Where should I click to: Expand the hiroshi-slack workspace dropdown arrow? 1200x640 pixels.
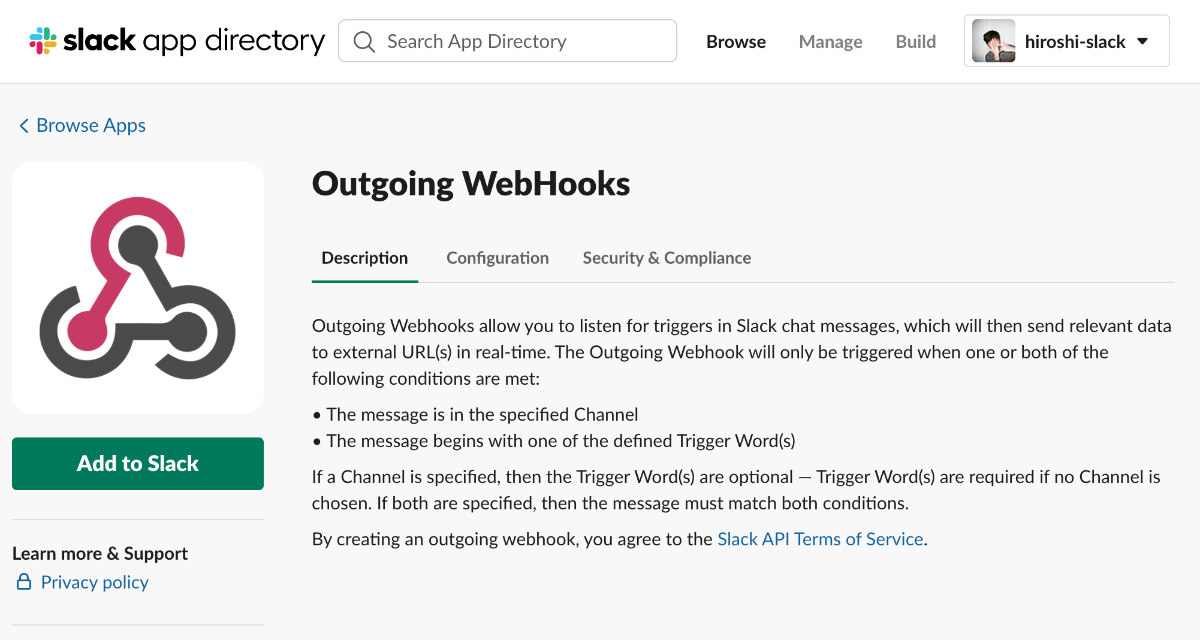(1142, 42)
